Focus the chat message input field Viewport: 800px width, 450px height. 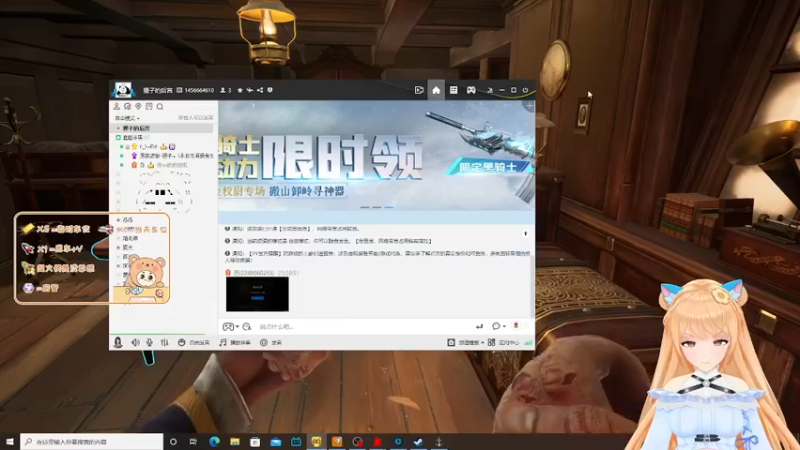[365, 327]
